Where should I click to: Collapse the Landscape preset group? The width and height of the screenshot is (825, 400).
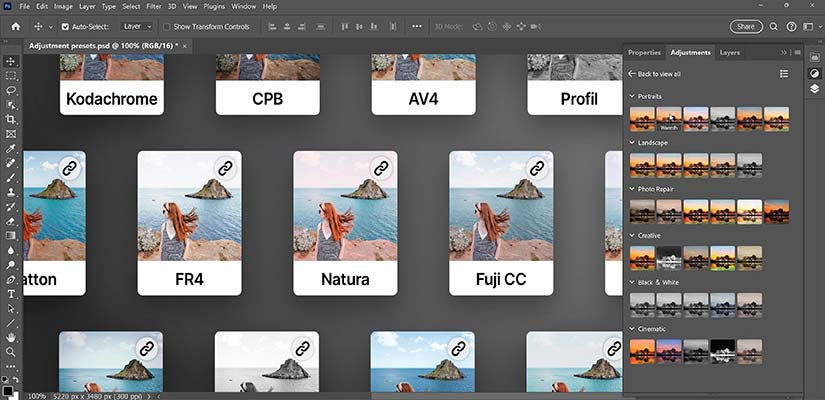[632, 143]
